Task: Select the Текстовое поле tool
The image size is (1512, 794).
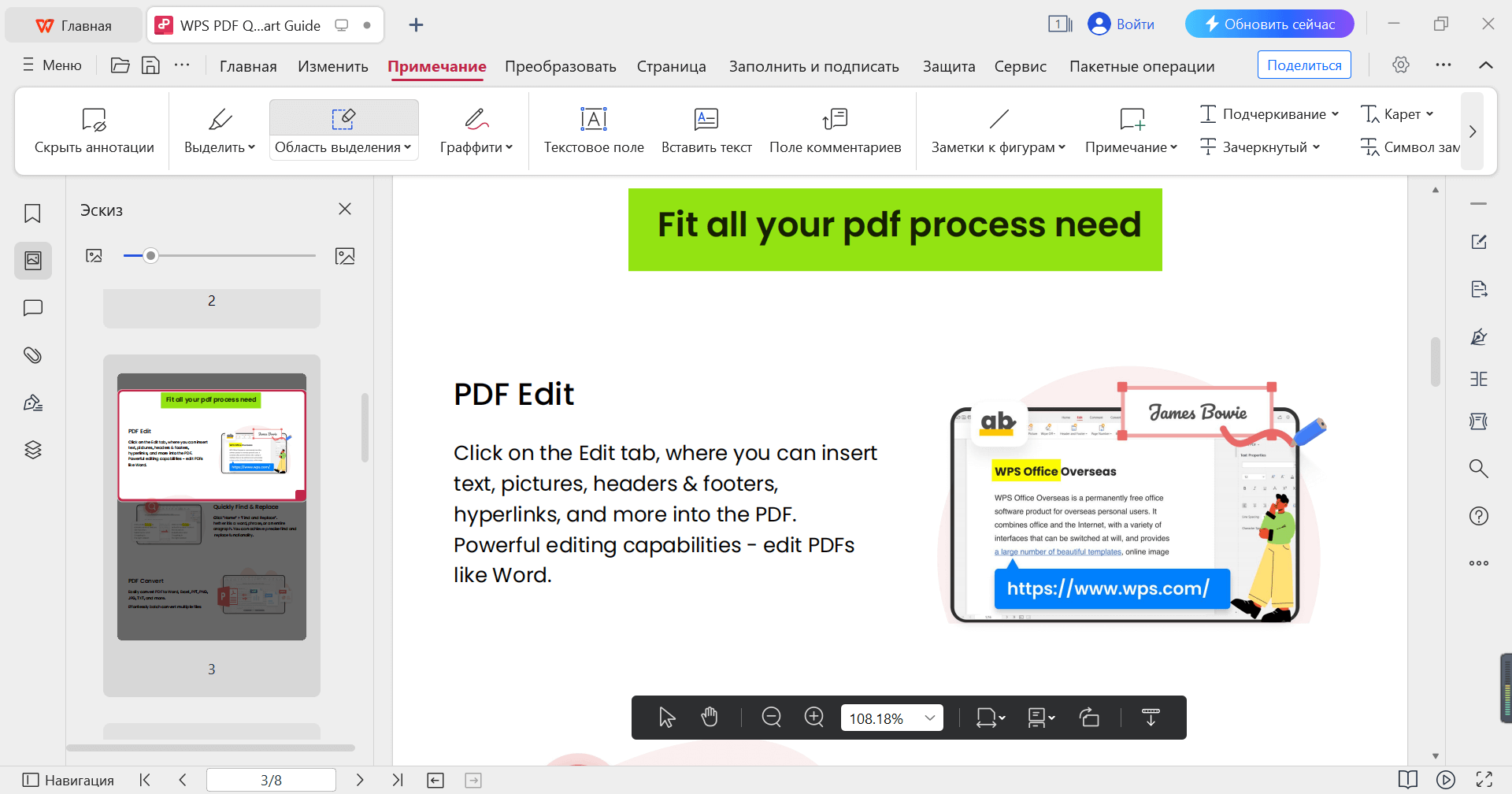Action: [593, 130]
